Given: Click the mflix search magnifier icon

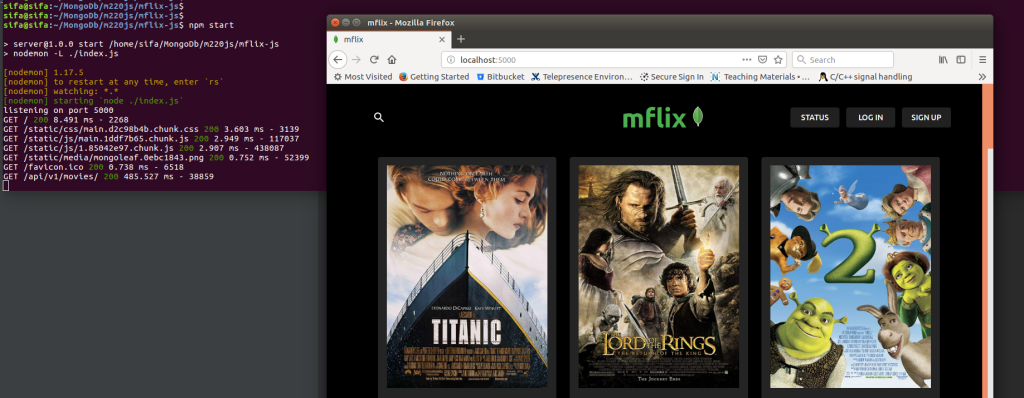Looking at the screenshot, I should 379,118.
